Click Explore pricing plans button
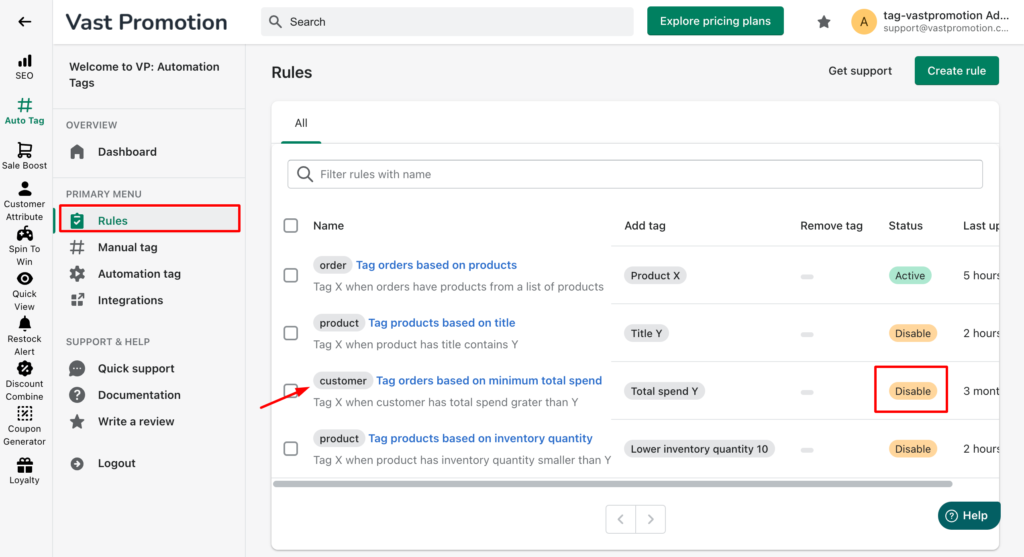 (x=715, y=21)
